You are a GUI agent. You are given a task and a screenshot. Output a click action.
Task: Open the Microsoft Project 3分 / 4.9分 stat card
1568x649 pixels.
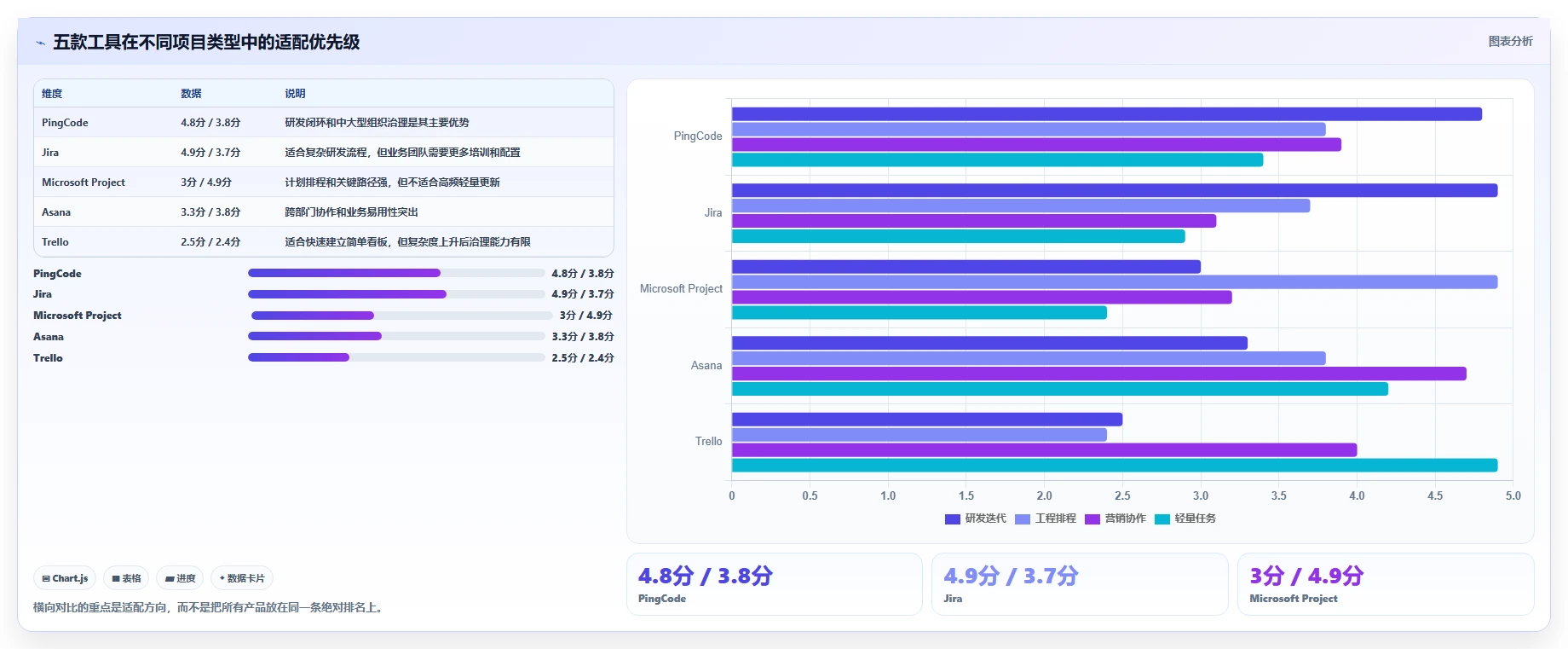pos(1386,584)
